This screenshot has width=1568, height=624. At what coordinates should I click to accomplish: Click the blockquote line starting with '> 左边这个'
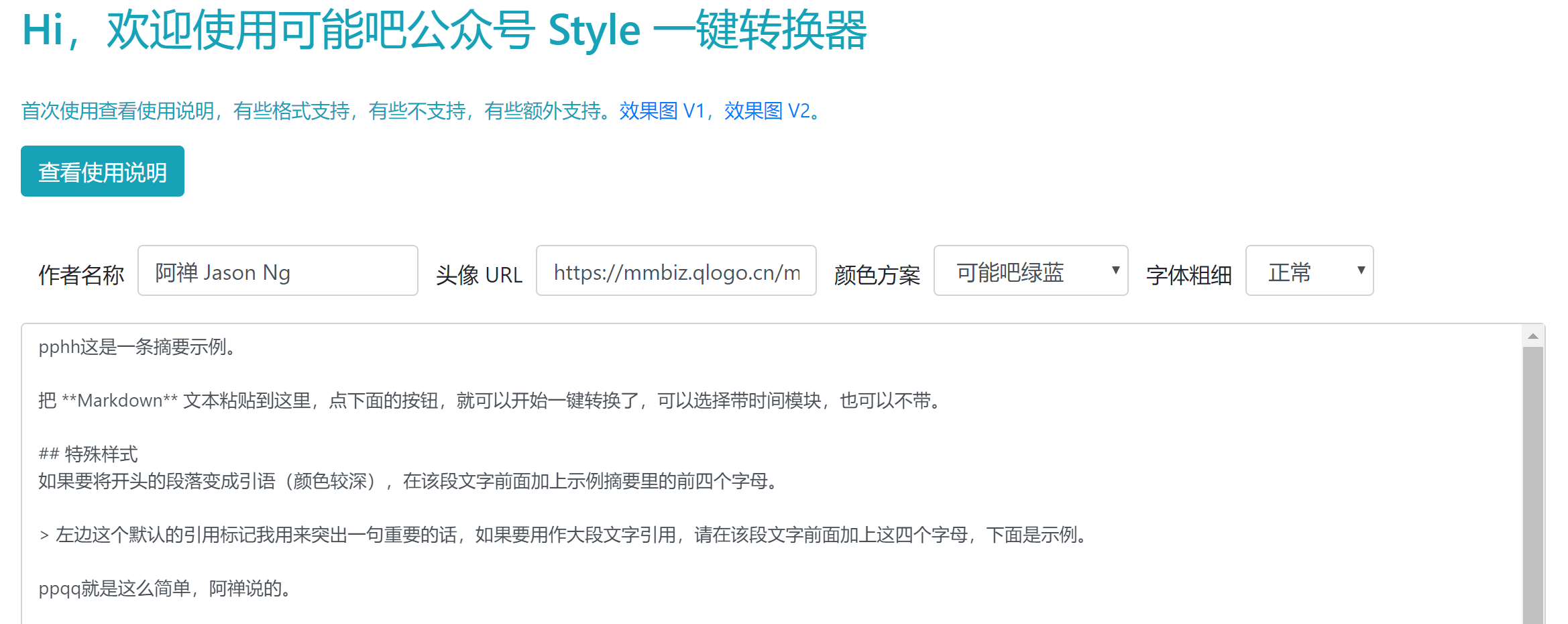(563, 535)
